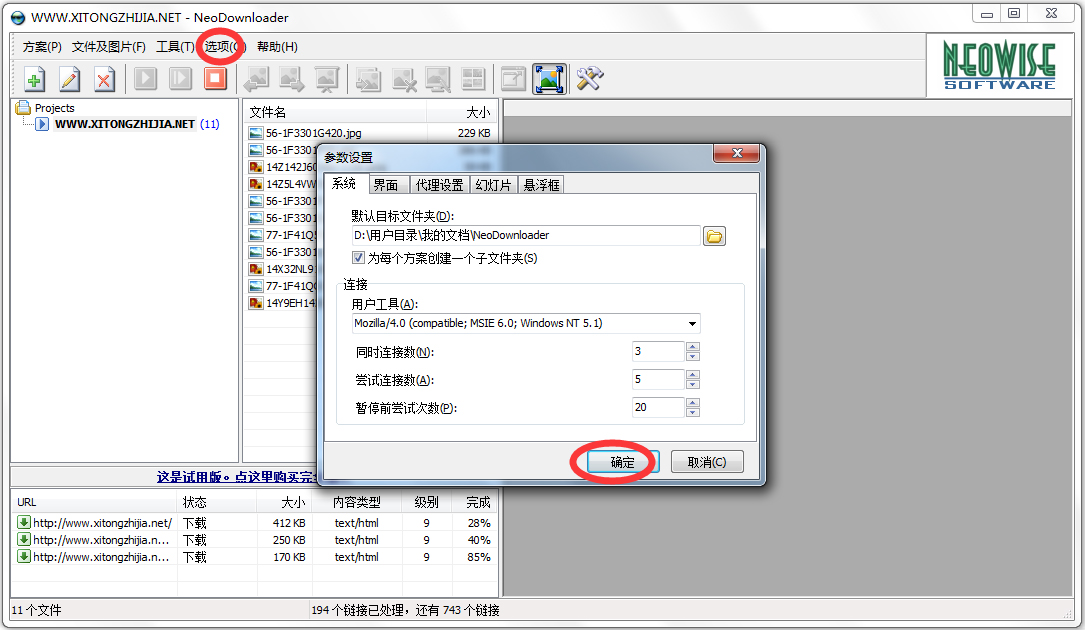The image size is (1085, 630).
Task: Edit the project using the pencil icon
Action: click(68, 79)
